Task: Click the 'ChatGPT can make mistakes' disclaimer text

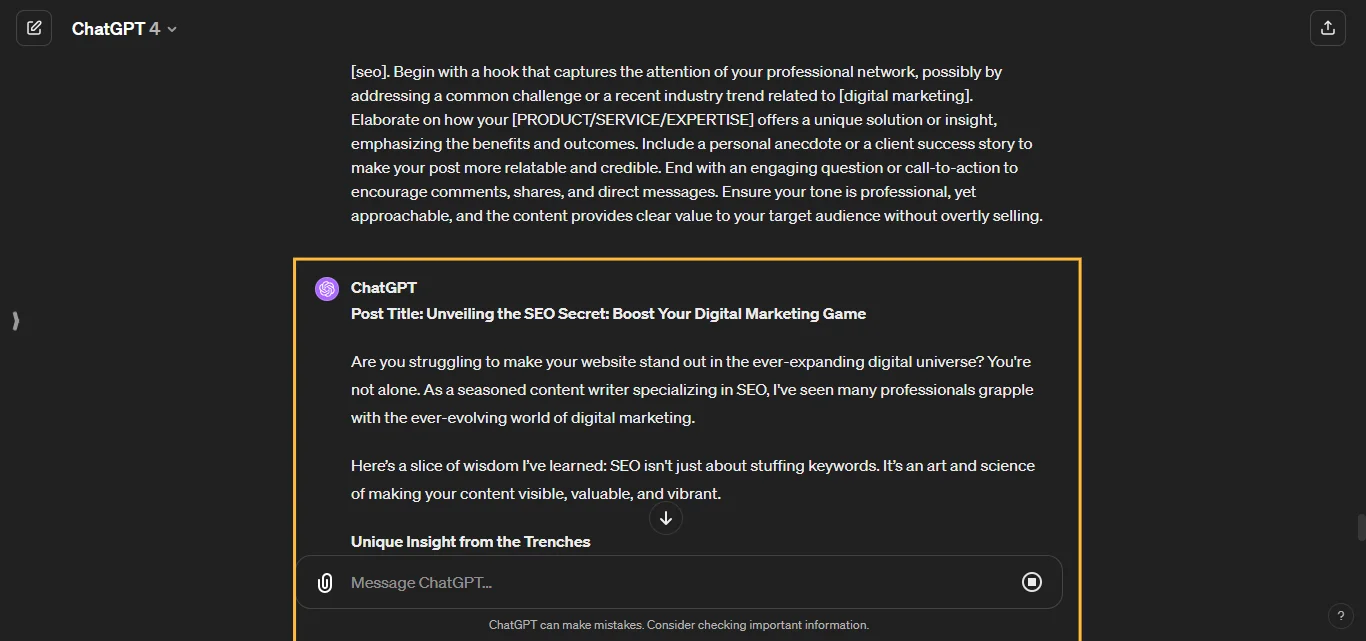Action: (x=679, y=624)
